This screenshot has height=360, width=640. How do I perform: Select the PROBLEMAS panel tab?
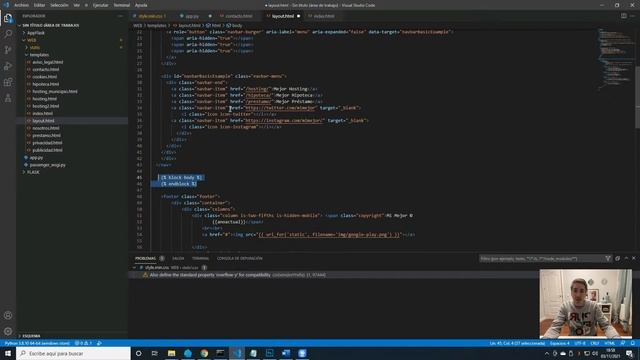(145, 258)
